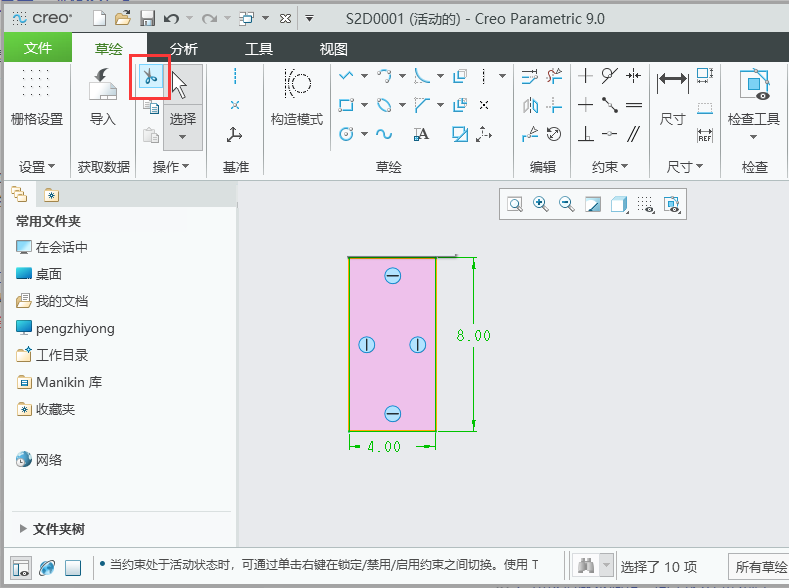Open the 桌面 folder link
This screenshot has height=588, width=789.
39,274
